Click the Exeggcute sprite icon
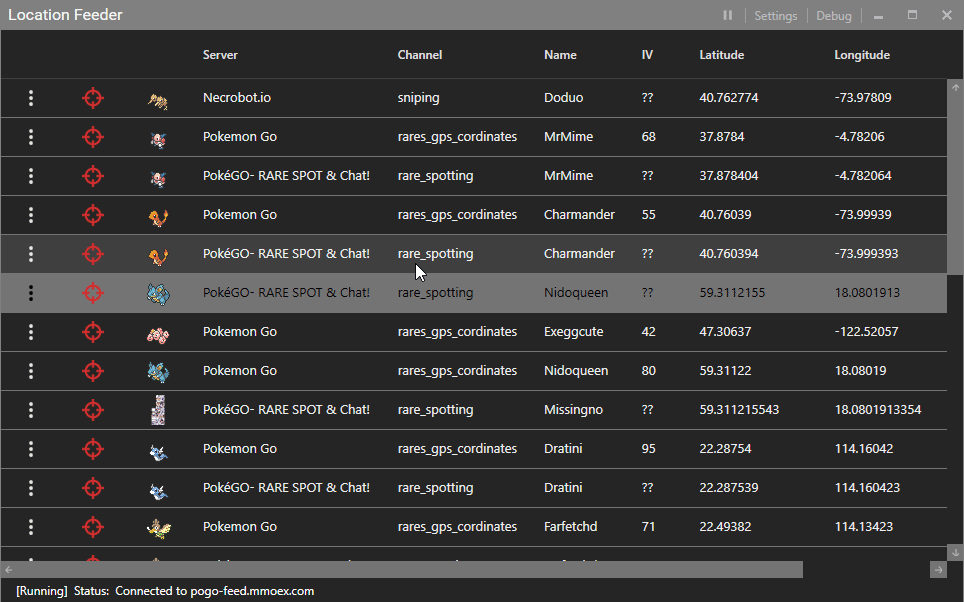 click(158, 332)
